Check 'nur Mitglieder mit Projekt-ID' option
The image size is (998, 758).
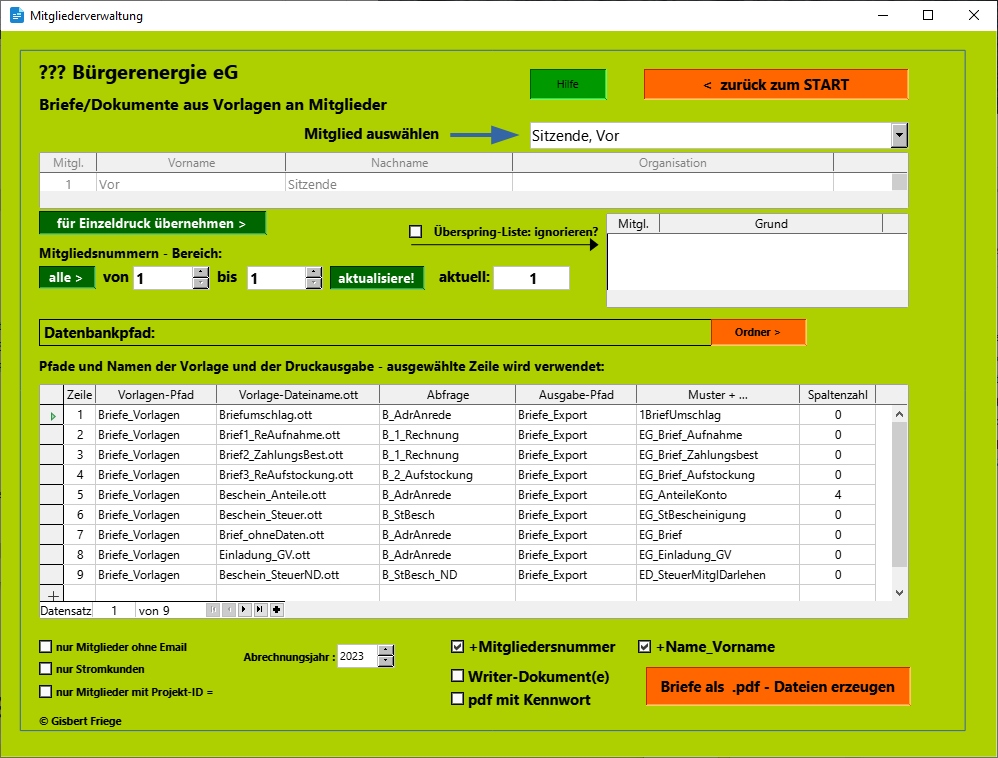coord(45,692)
